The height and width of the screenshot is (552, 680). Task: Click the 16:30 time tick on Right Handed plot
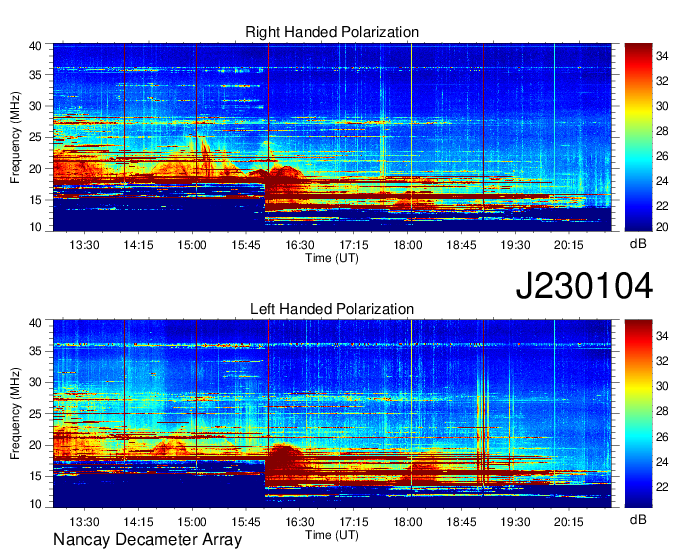pyautogui.click(x=300, y=245)
